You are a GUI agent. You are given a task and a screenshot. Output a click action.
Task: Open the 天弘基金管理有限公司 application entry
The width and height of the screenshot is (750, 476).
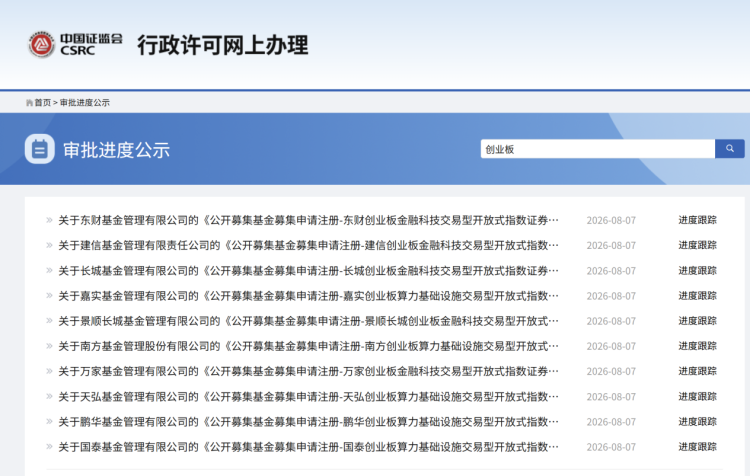point(308,397)
